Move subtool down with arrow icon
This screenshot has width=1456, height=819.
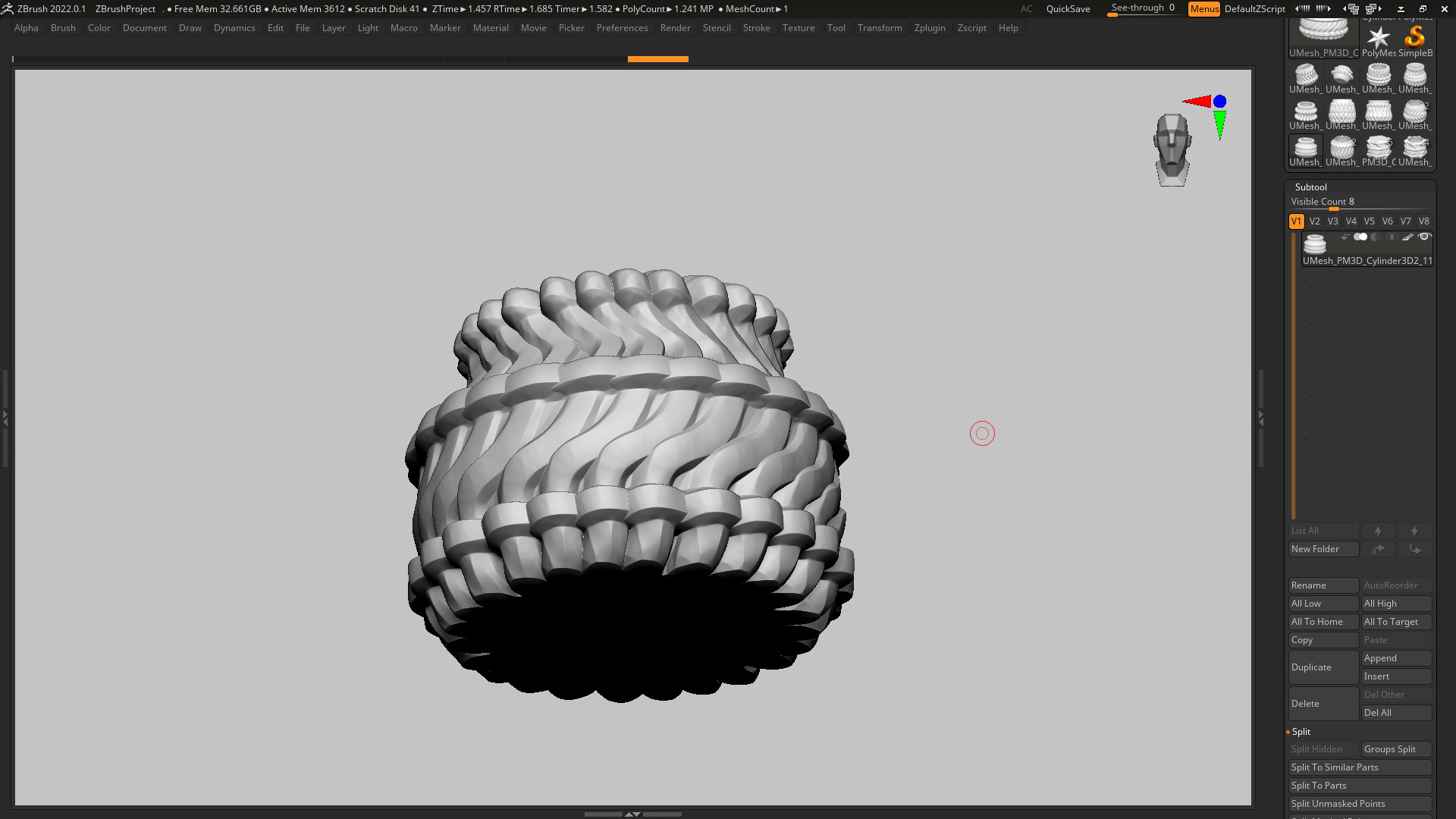[1414, 531]
